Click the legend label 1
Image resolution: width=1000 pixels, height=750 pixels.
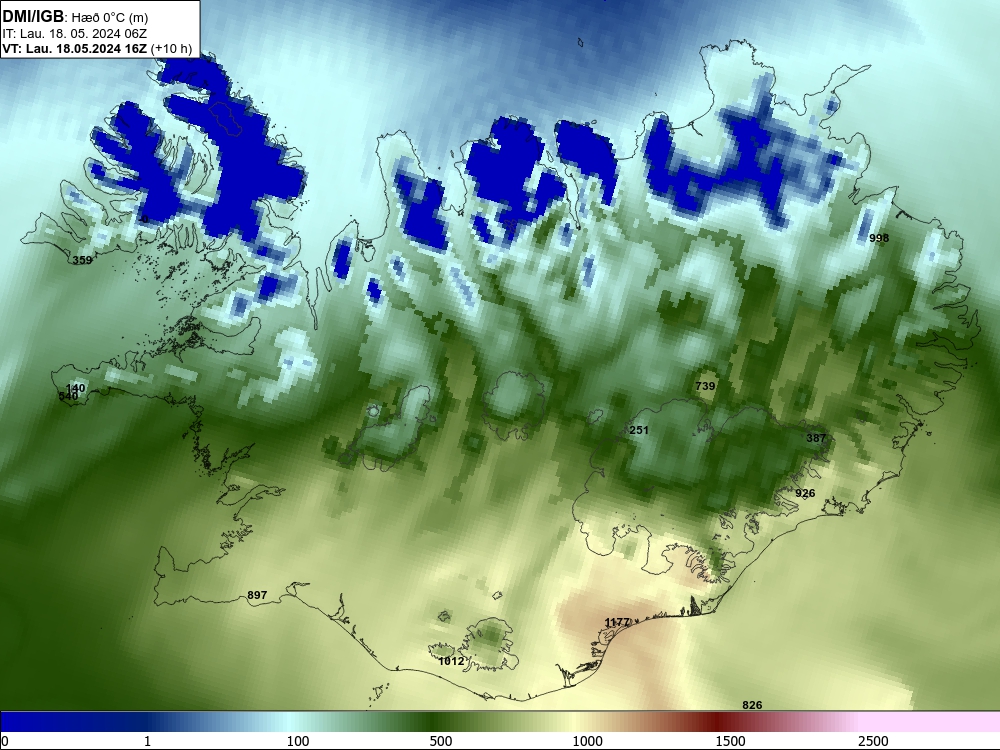(147, 741)
